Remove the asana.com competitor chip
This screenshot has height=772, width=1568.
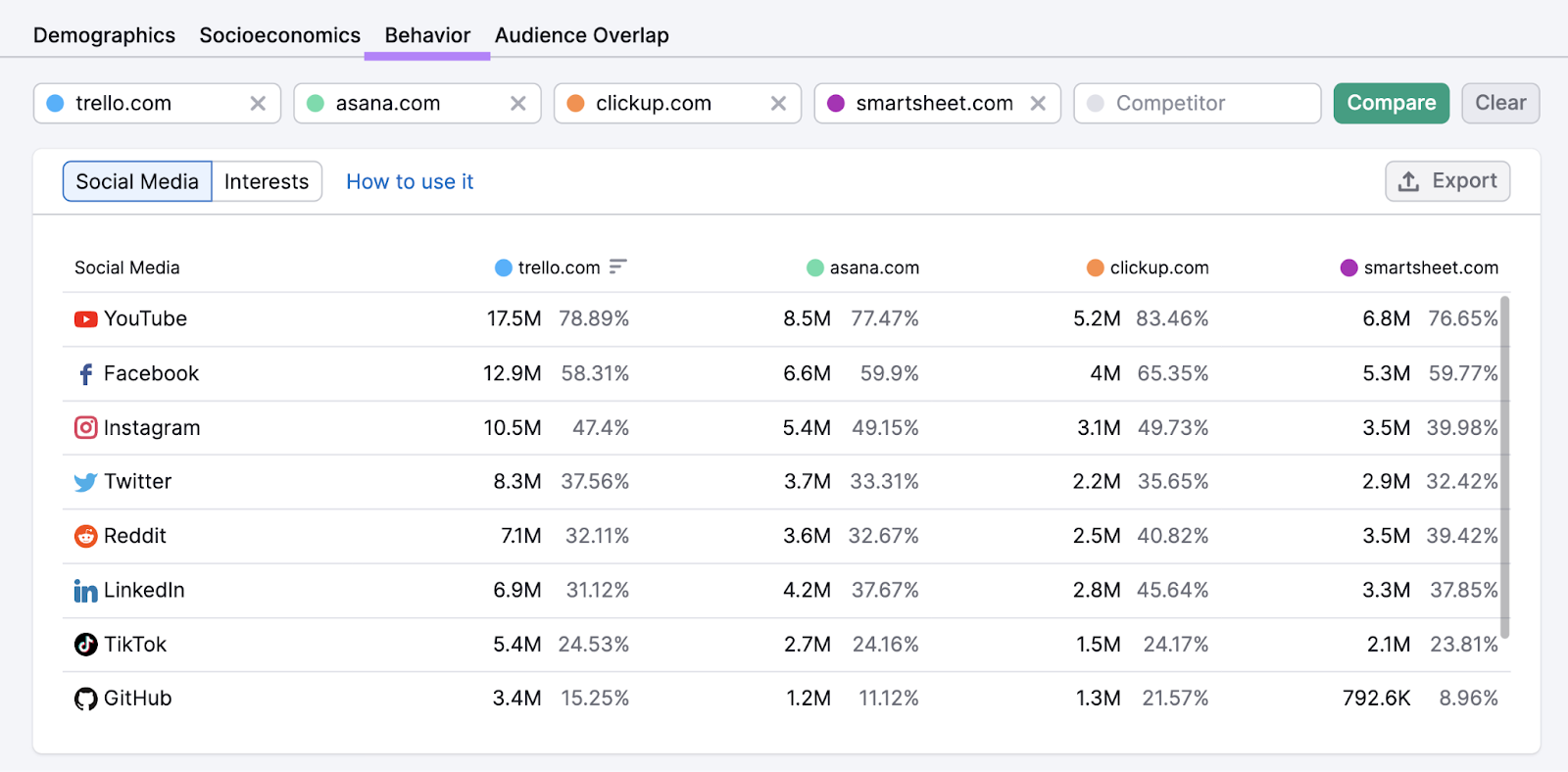coord(518,104)
